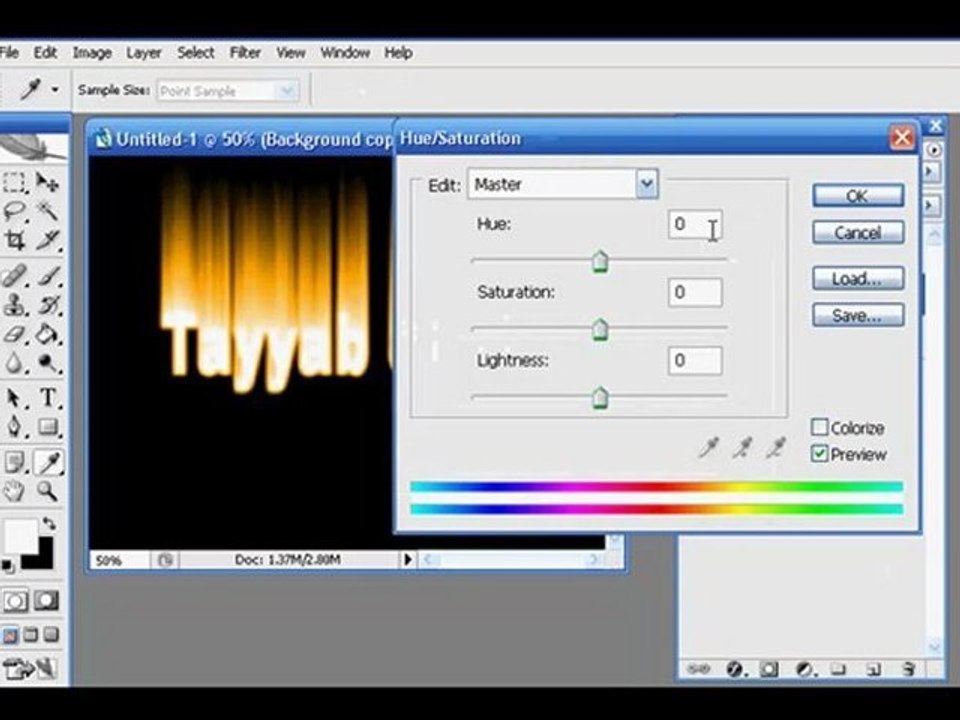Image resolution: width=960 pixels, height=720 pixels.
Task: Select the Zoom magnifier tool
Action: (x=47, y=490)
